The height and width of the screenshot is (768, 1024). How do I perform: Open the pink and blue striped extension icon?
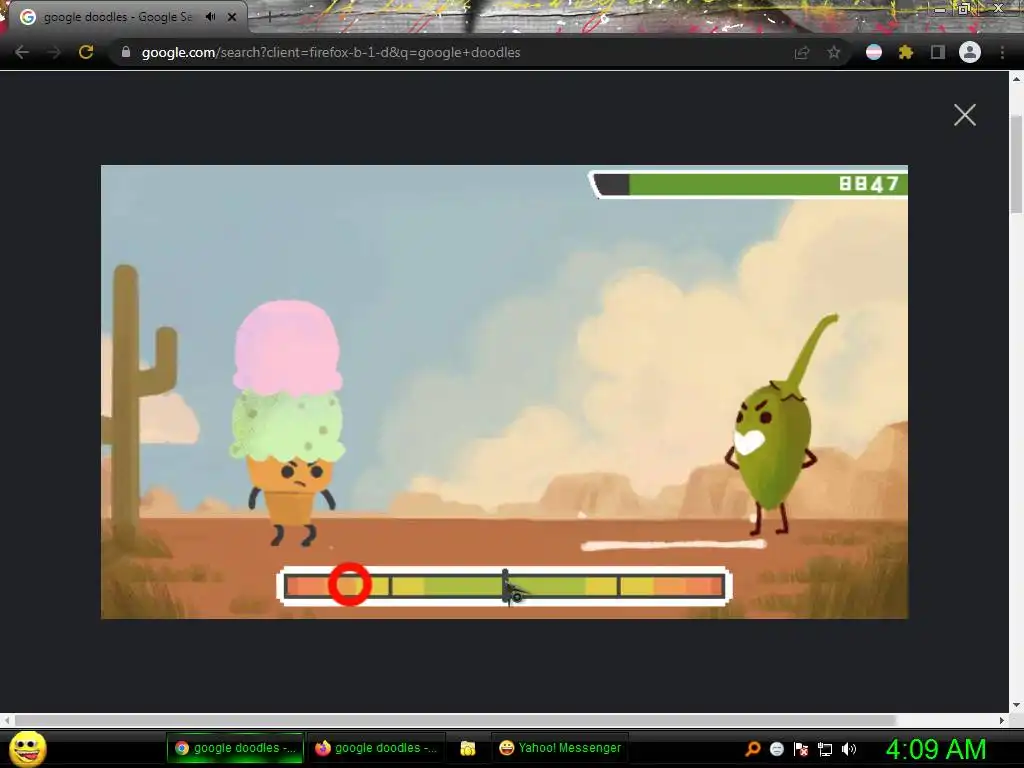[873, 52]
